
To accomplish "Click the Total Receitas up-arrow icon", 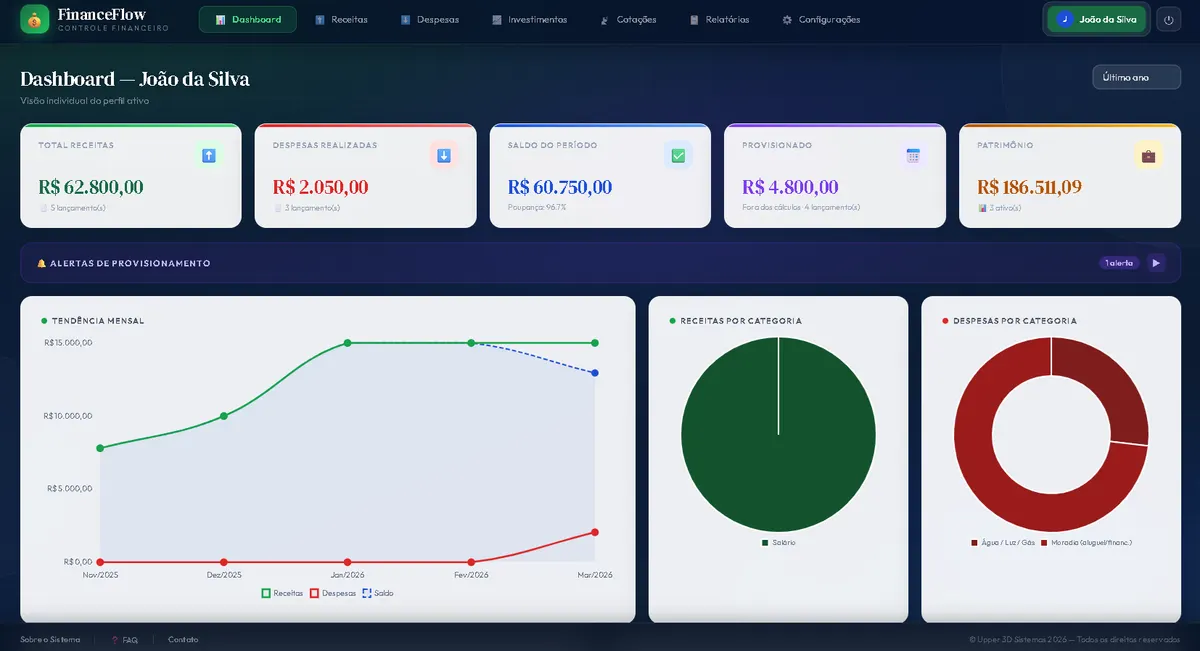I will (209, 155).
